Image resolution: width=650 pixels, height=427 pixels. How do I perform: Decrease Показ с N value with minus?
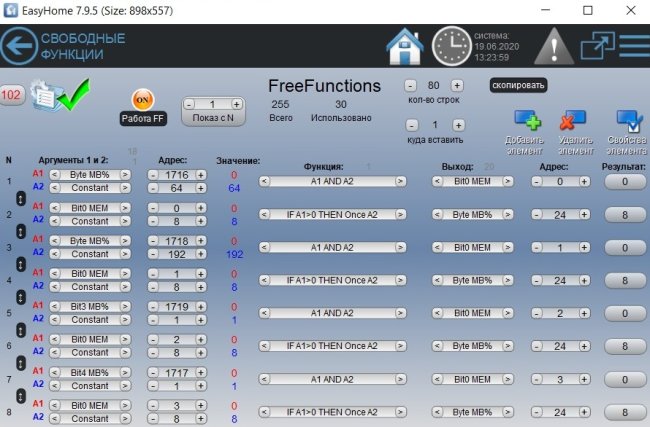(x=189, y=104)
